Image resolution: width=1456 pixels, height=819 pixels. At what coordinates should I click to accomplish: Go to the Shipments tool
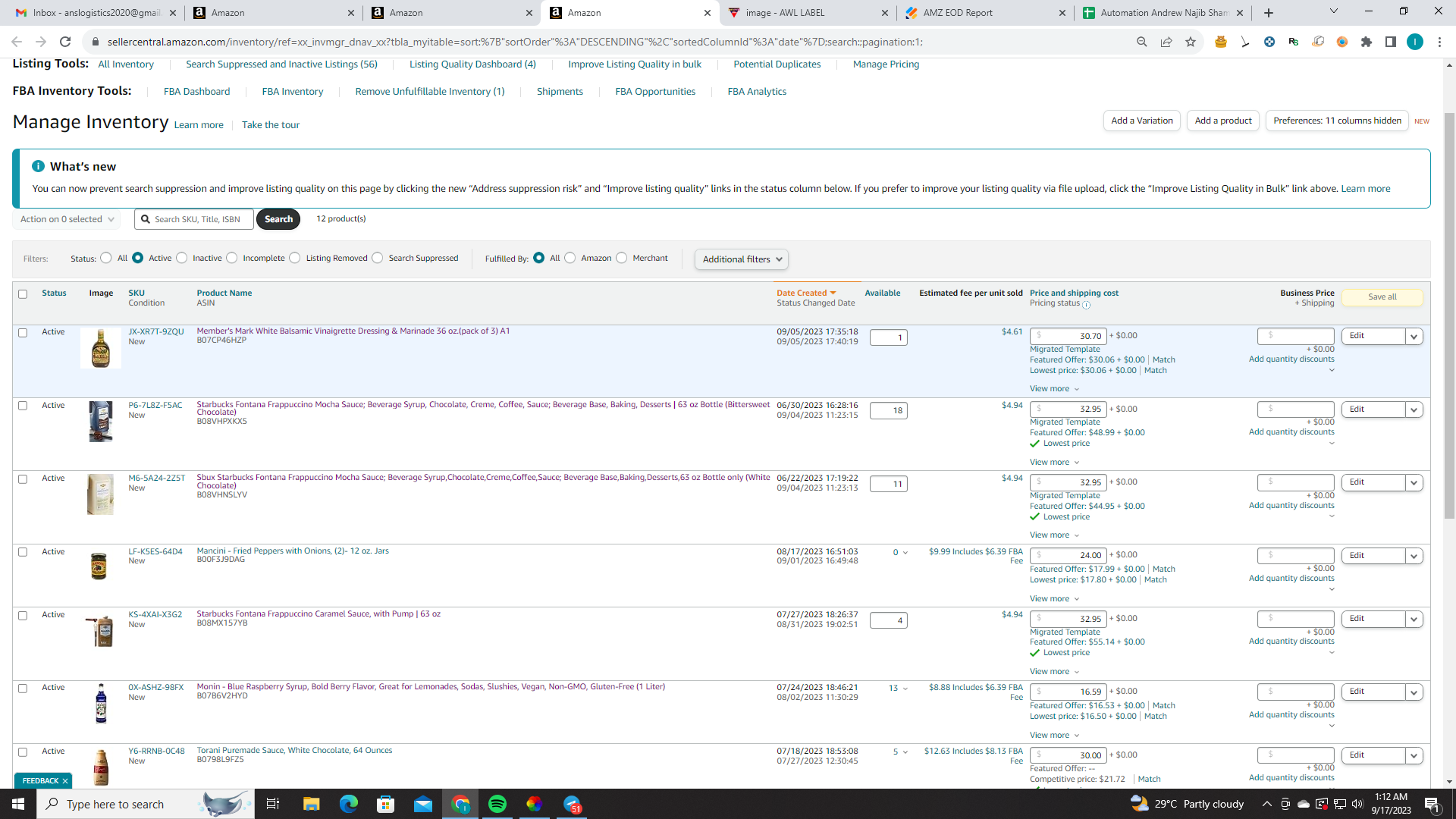click(560, 92)
